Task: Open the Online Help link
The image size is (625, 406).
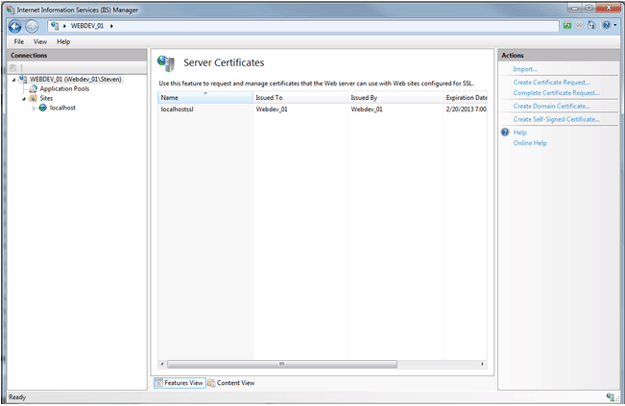Action: (x=530, y=143)
